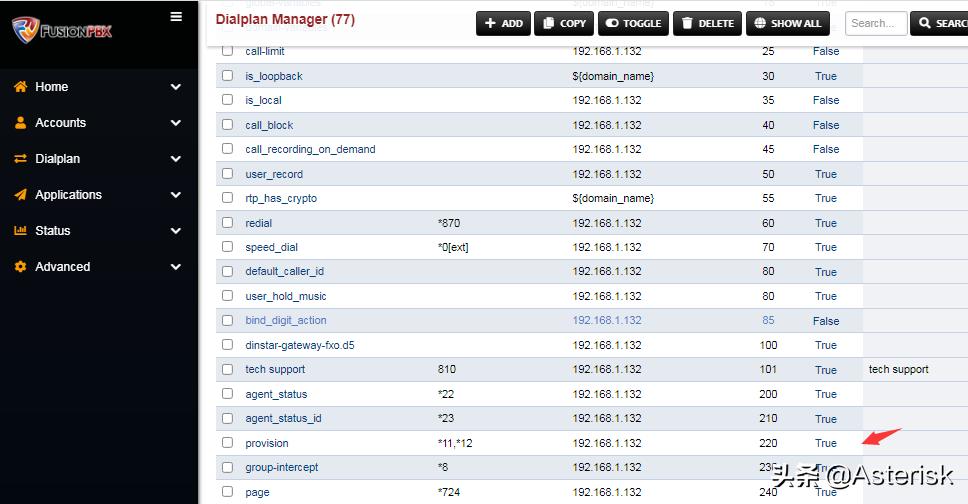The image size is (968, 504).
Task: Click the *11,*12 number cell
Action: point(455,443)
